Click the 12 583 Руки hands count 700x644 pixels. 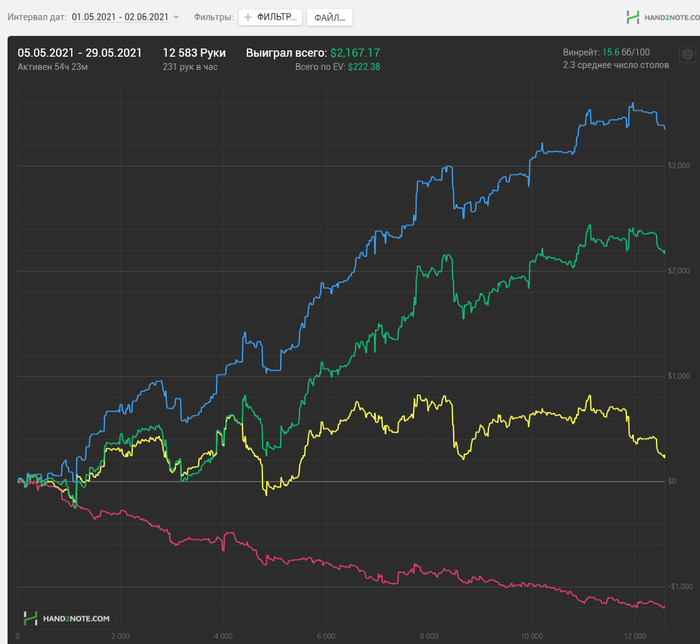pyautogui.click(x=194, y=53)
